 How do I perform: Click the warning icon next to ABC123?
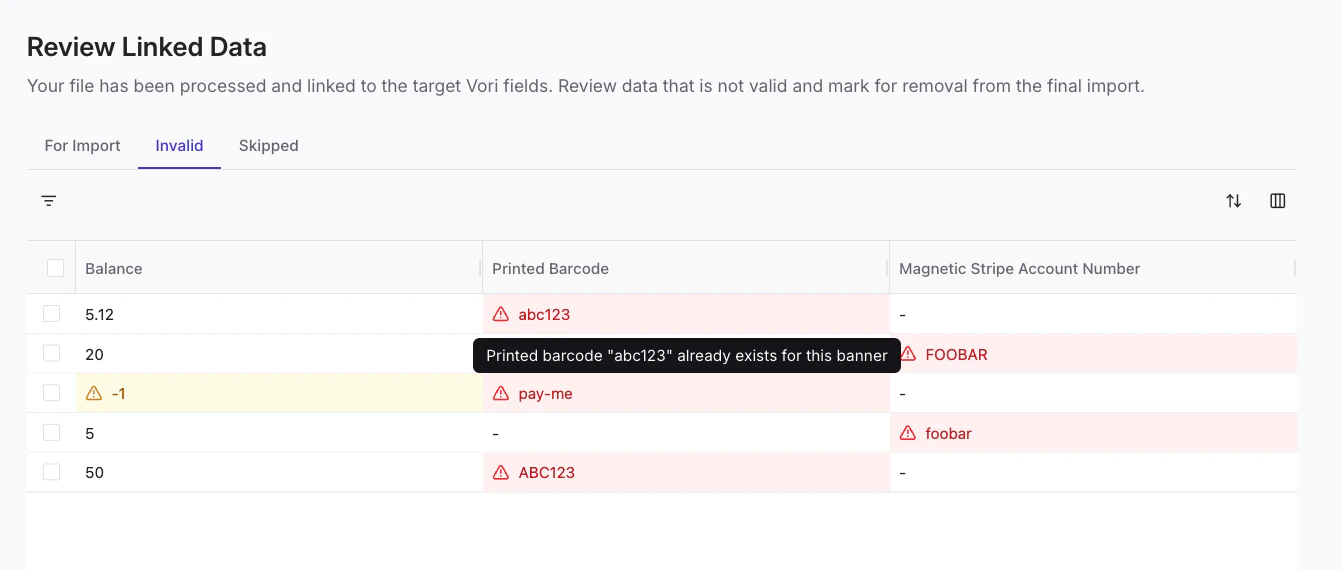pyautogui.click(x=501, y=473)
